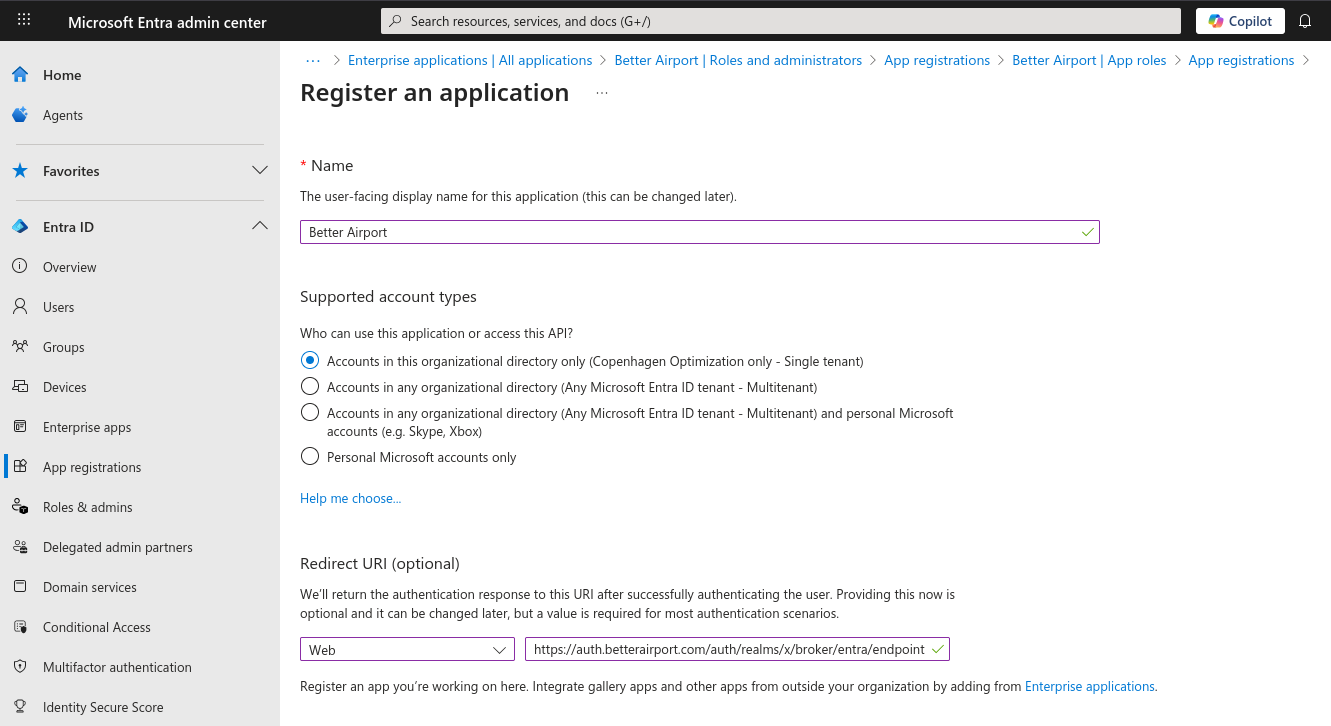Go to Better Airport | App roles breadcrumb
The image size is (1331, 726).
pyautogui.click(x=1089, y=60)
